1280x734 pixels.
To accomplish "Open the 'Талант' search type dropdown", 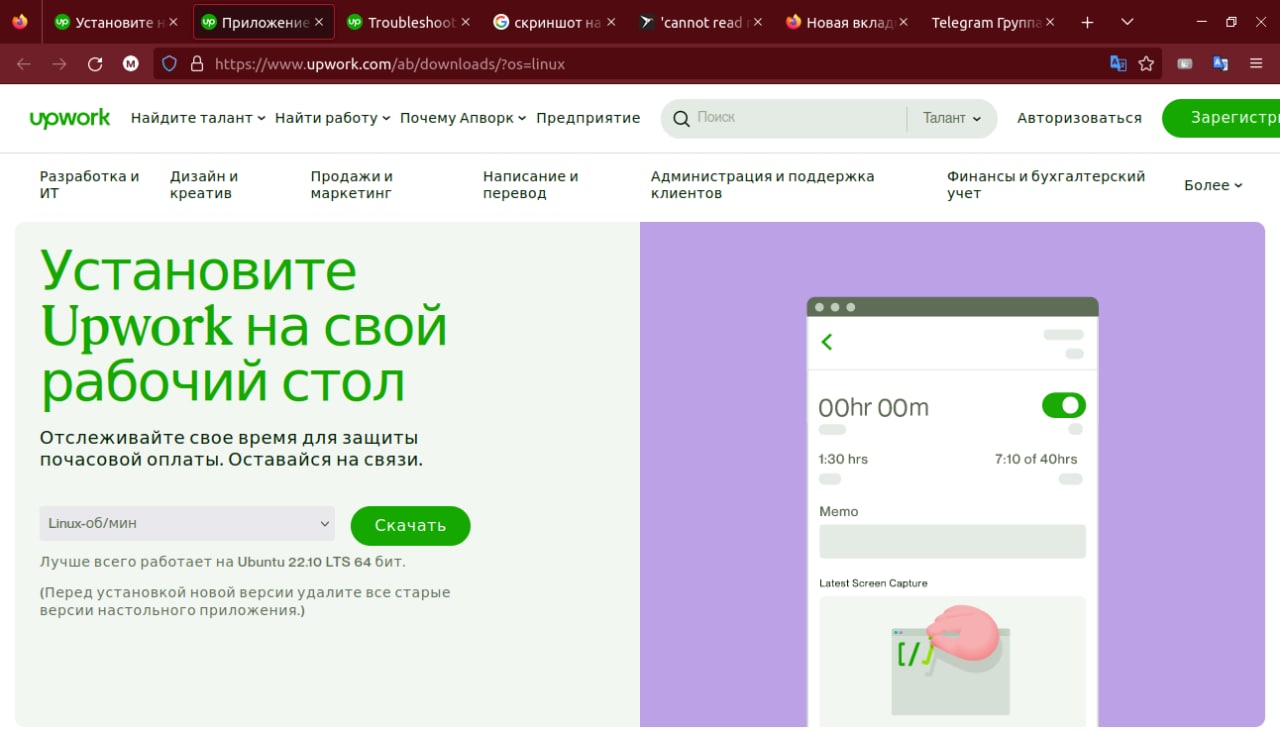I will [x=952, y=118].
